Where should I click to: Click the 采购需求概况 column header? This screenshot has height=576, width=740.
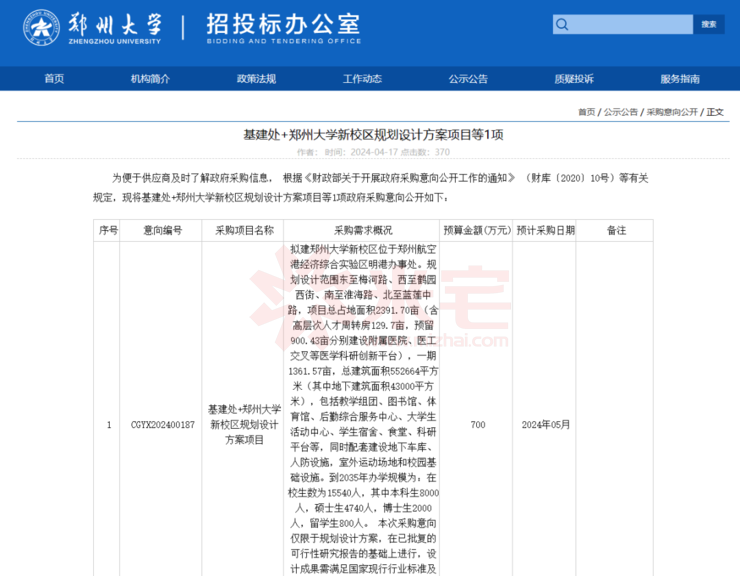pyautogui.click(x=363, y=230)
